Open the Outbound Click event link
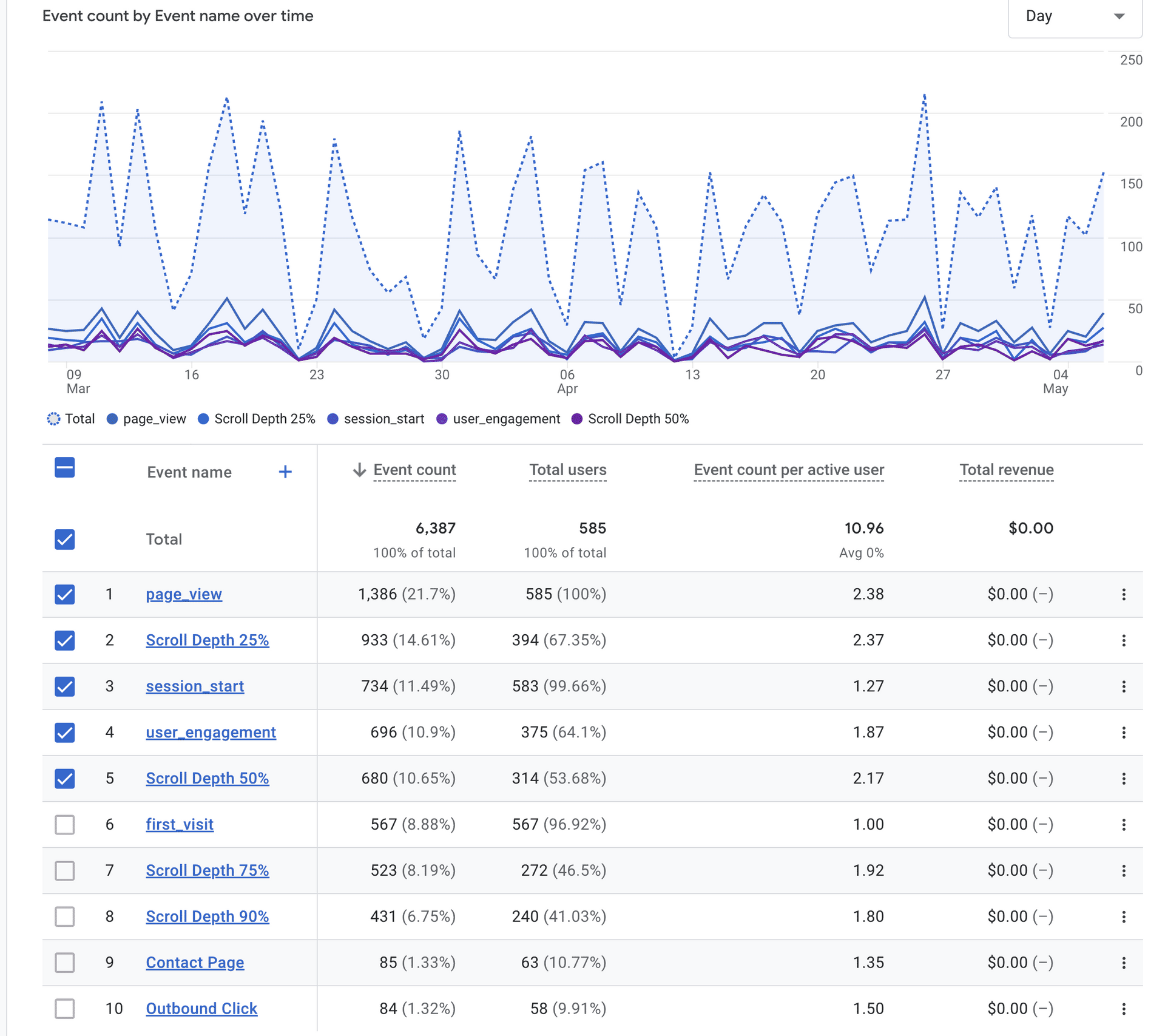This screenshot has height=1036, width=1165. pos(201,1009)
